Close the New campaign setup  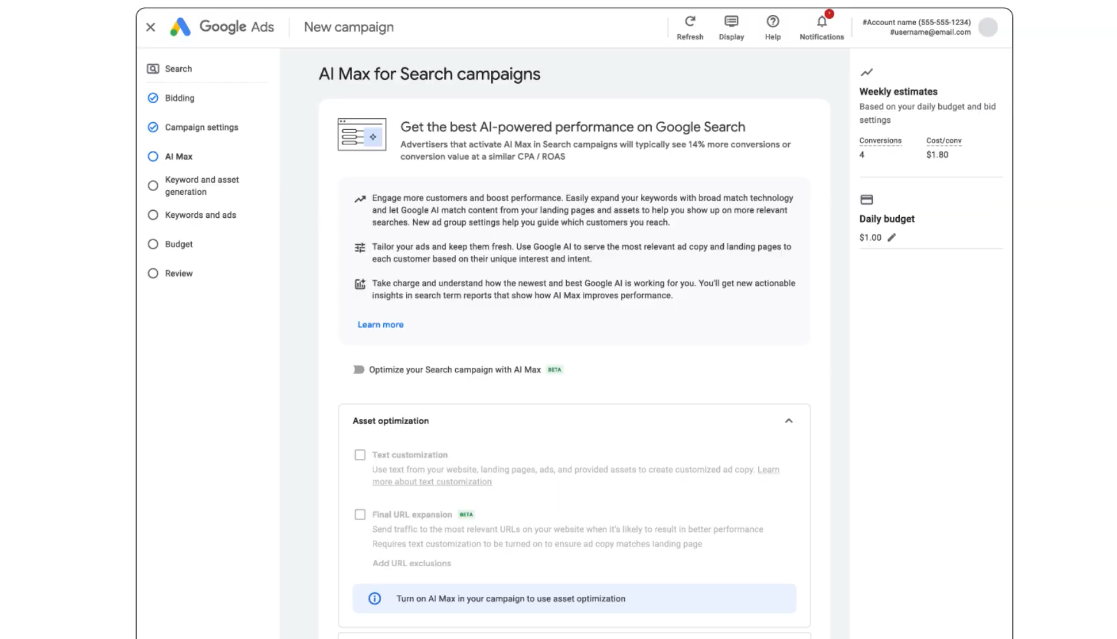(150, 27)
